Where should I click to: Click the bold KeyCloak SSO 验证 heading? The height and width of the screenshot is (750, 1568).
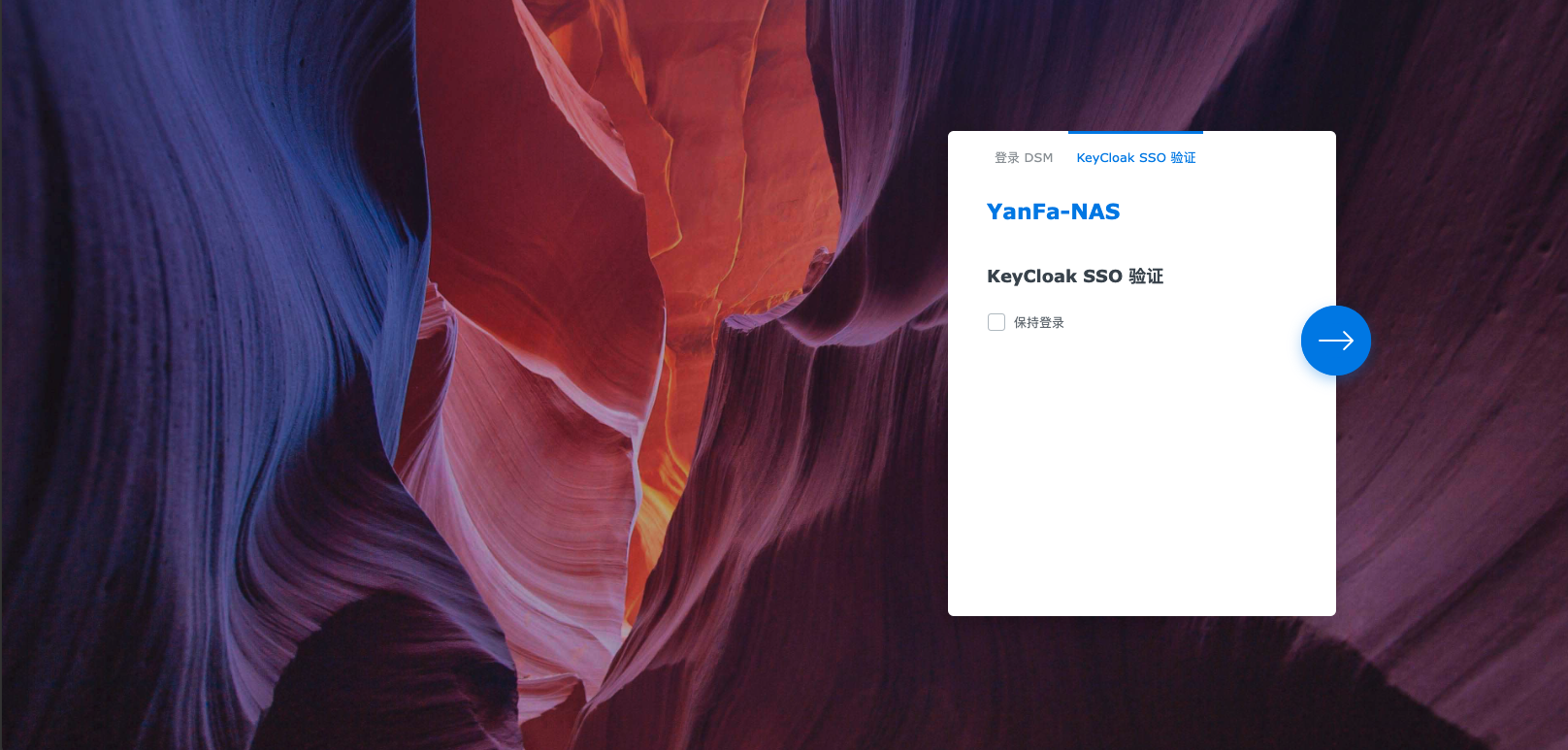click(x=1074, y=277)
